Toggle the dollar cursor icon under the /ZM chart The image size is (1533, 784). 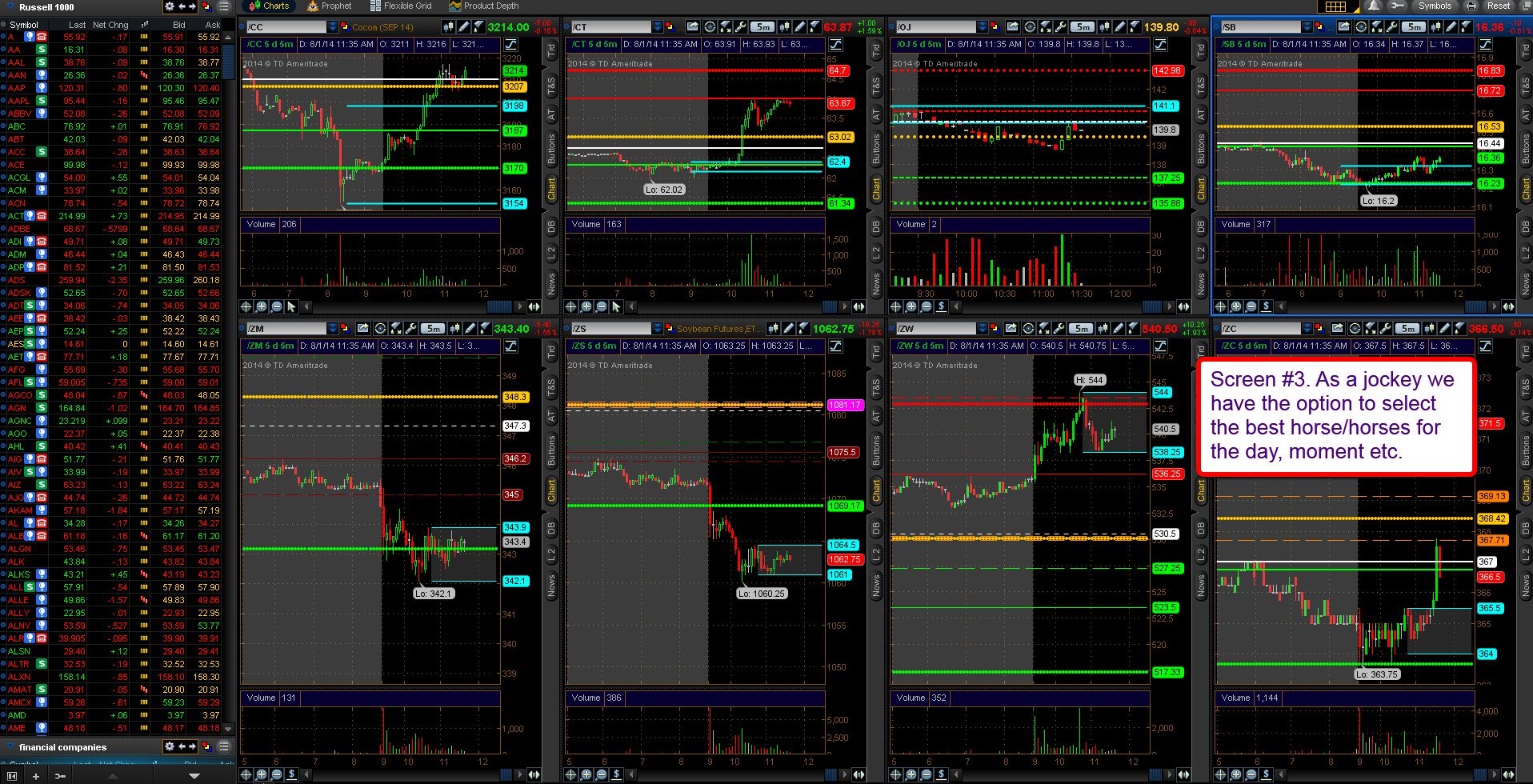pyautogui.click(x=291, y=774)
